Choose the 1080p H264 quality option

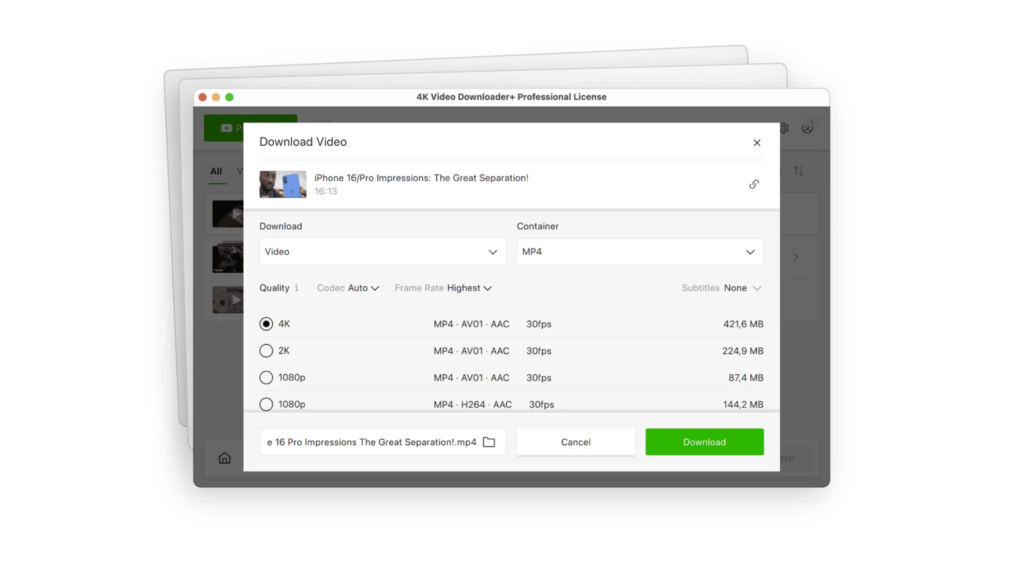pos(265,404)
